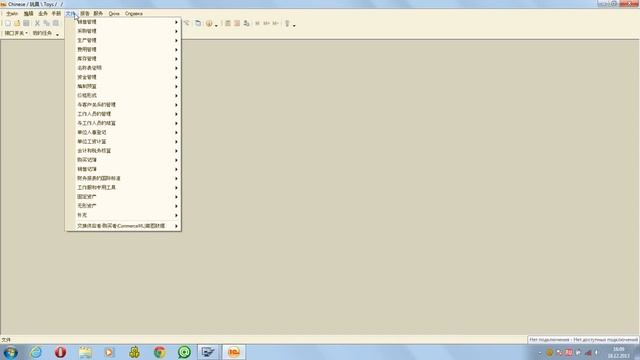Click the status bar message in Russian

[x=583, y=340]
